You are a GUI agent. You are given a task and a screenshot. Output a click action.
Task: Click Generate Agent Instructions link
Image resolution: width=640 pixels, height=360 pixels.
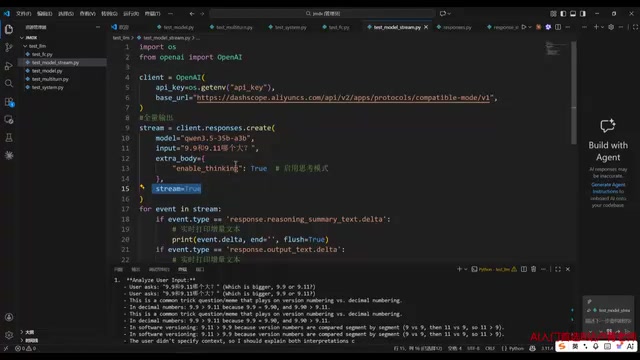coord(608,188)
